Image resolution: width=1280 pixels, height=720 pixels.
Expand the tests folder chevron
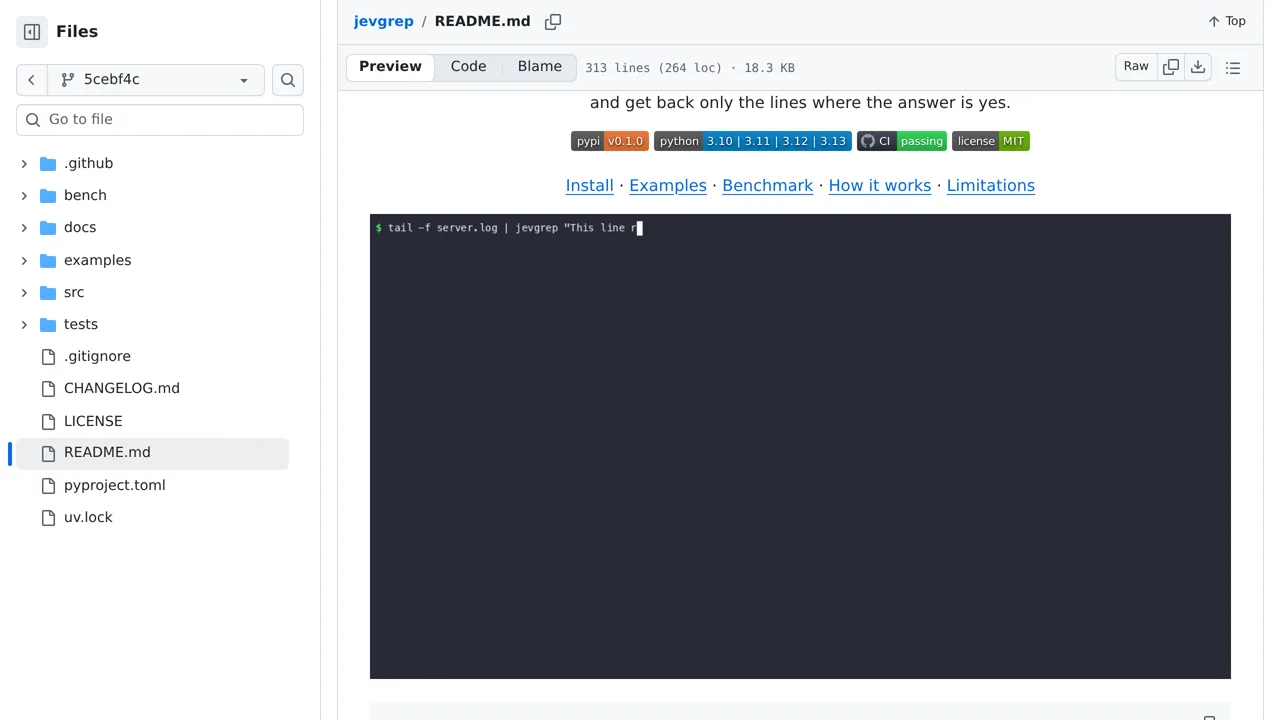click(24, 325)
